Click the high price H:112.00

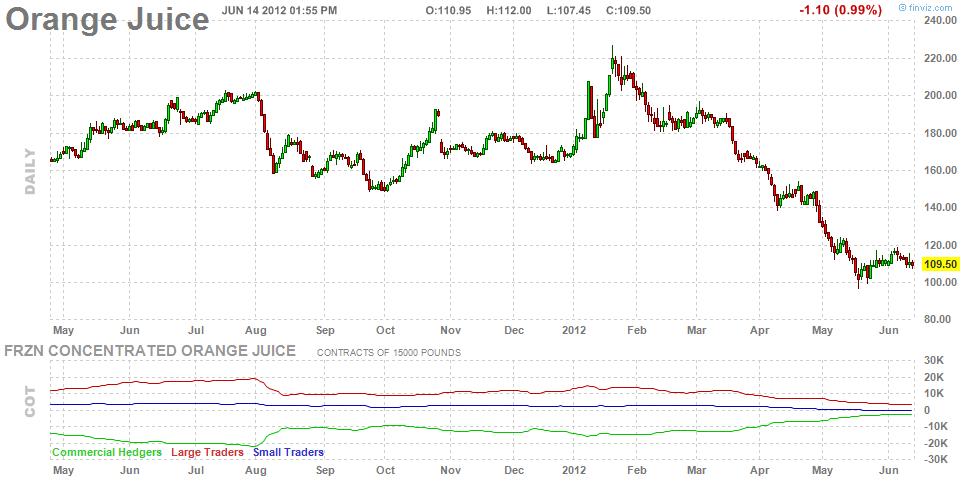click(x=509, y=11)
